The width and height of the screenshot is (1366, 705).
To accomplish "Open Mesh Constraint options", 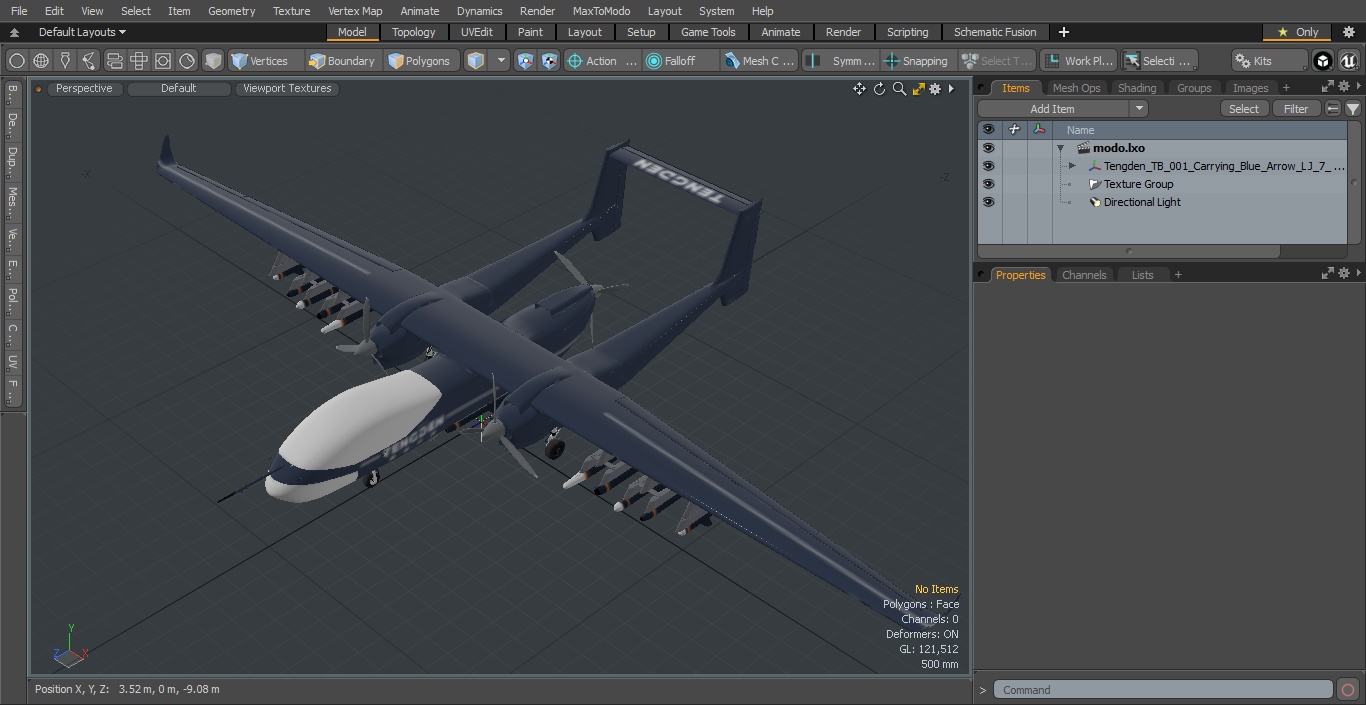I will pos(760,61).
